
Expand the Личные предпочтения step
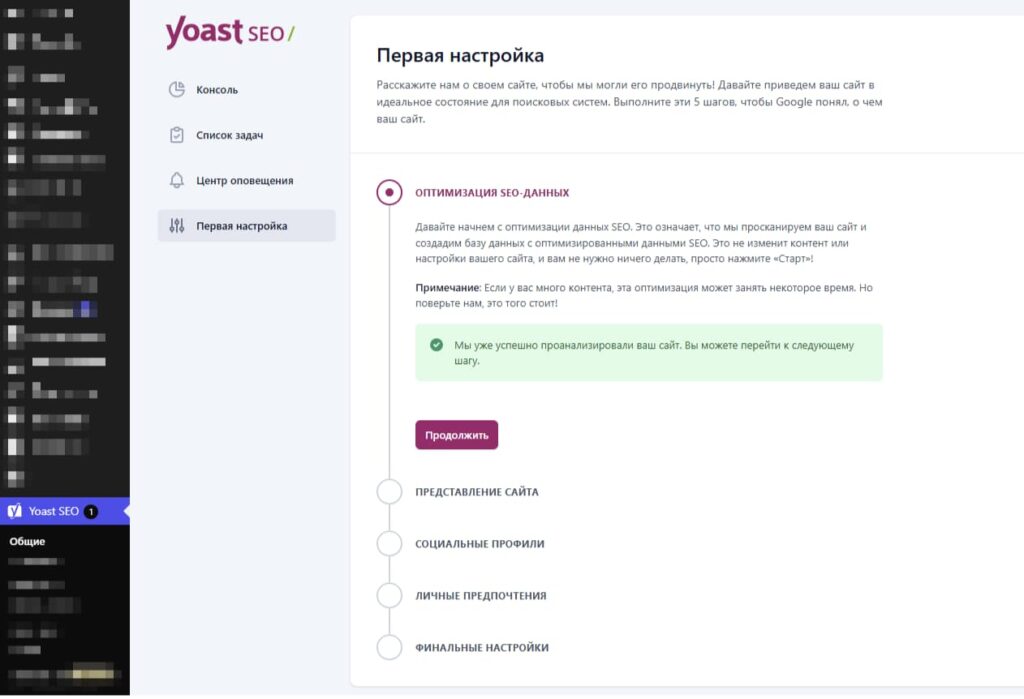pos(481,596)
